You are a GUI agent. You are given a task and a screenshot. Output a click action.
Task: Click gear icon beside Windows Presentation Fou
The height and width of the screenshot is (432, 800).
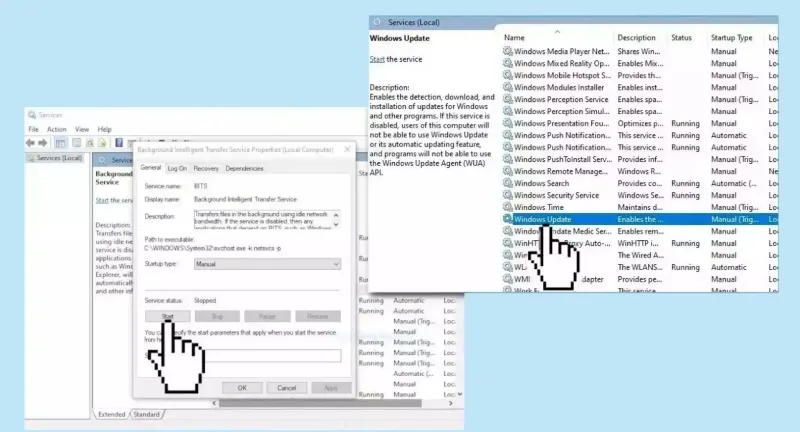coord(508,123)
